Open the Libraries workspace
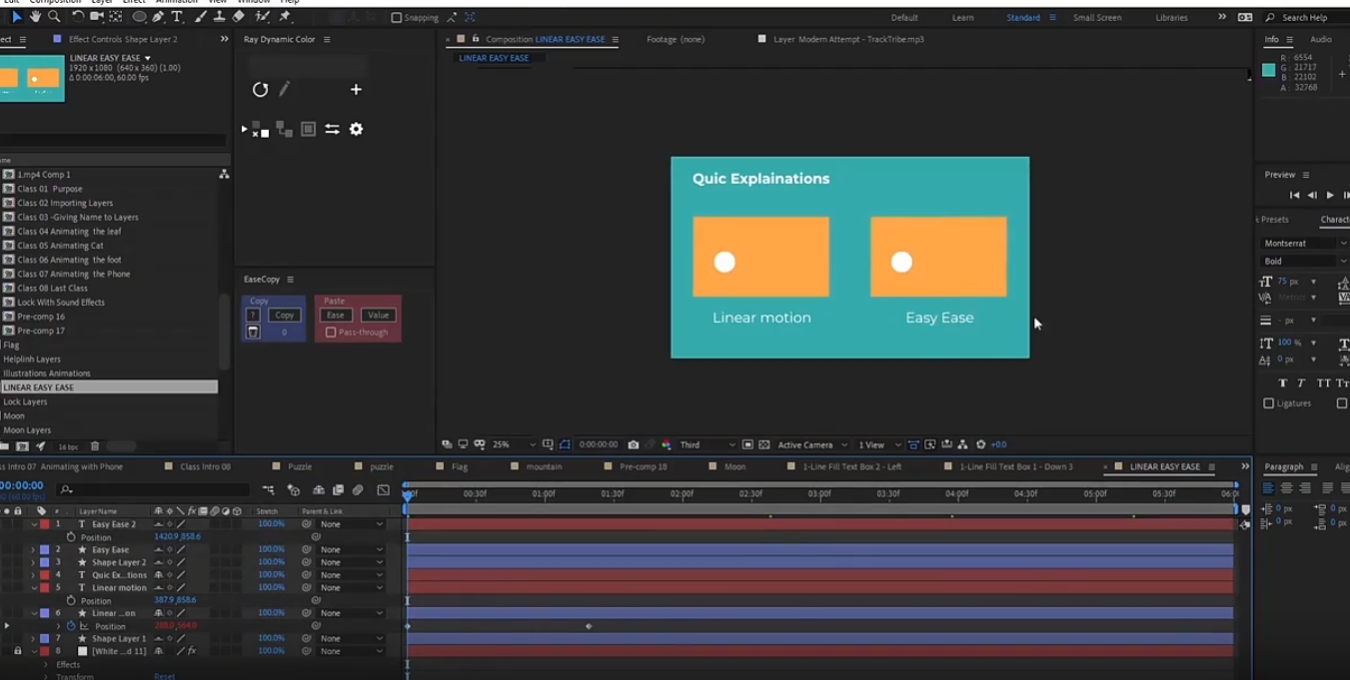 [x=1171, y=18]
